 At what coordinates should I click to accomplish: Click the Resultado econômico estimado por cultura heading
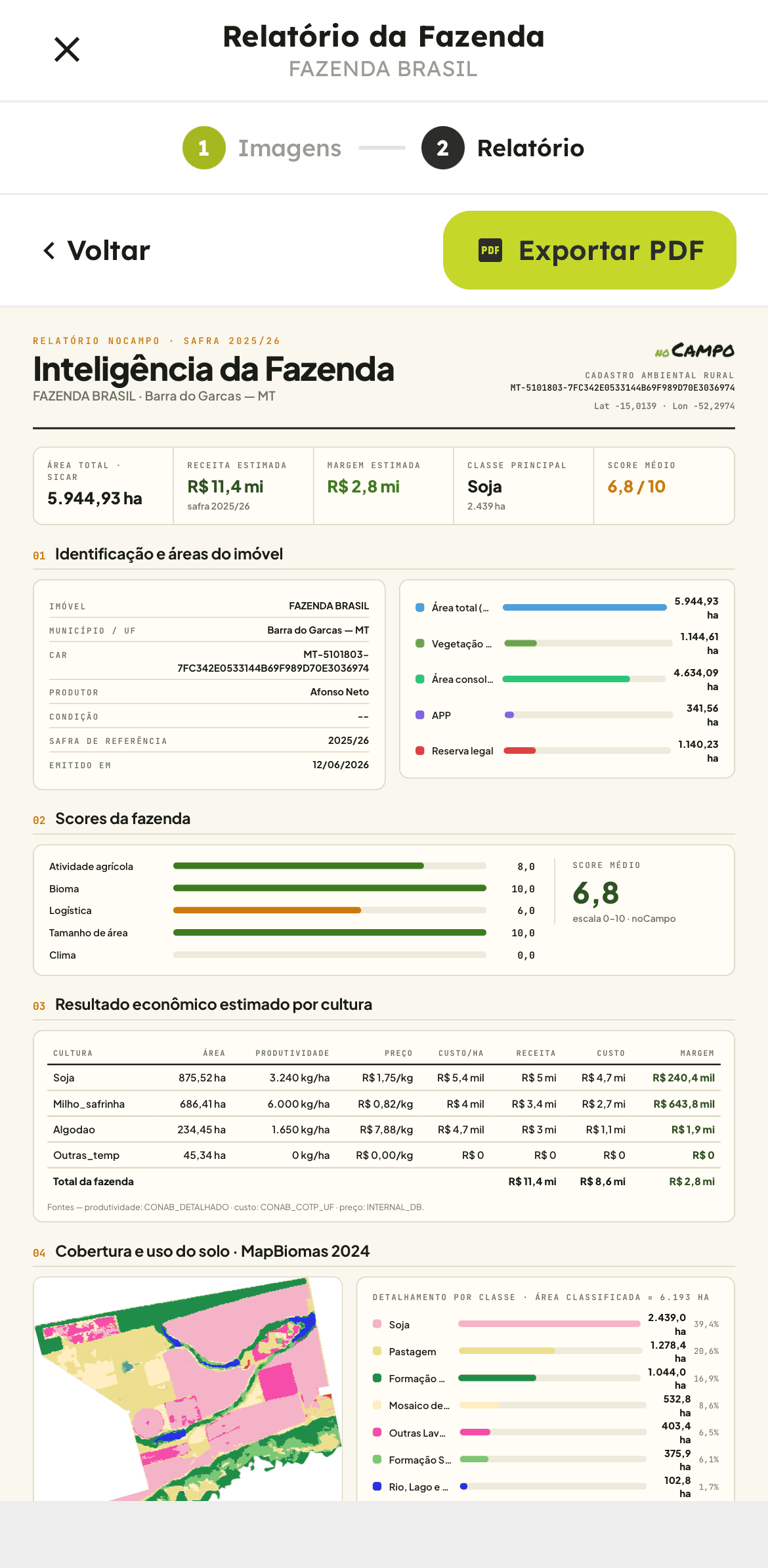click(x=213, y=1005)
